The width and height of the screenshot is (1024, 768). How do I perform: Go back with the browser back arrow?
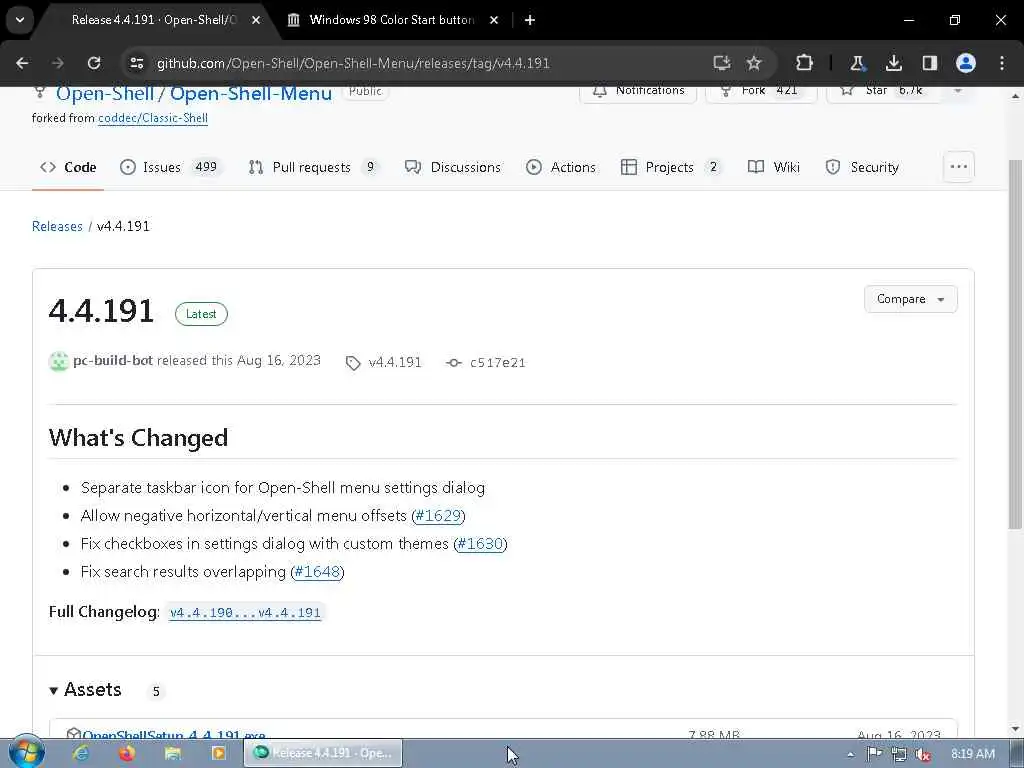coord(22,63)
